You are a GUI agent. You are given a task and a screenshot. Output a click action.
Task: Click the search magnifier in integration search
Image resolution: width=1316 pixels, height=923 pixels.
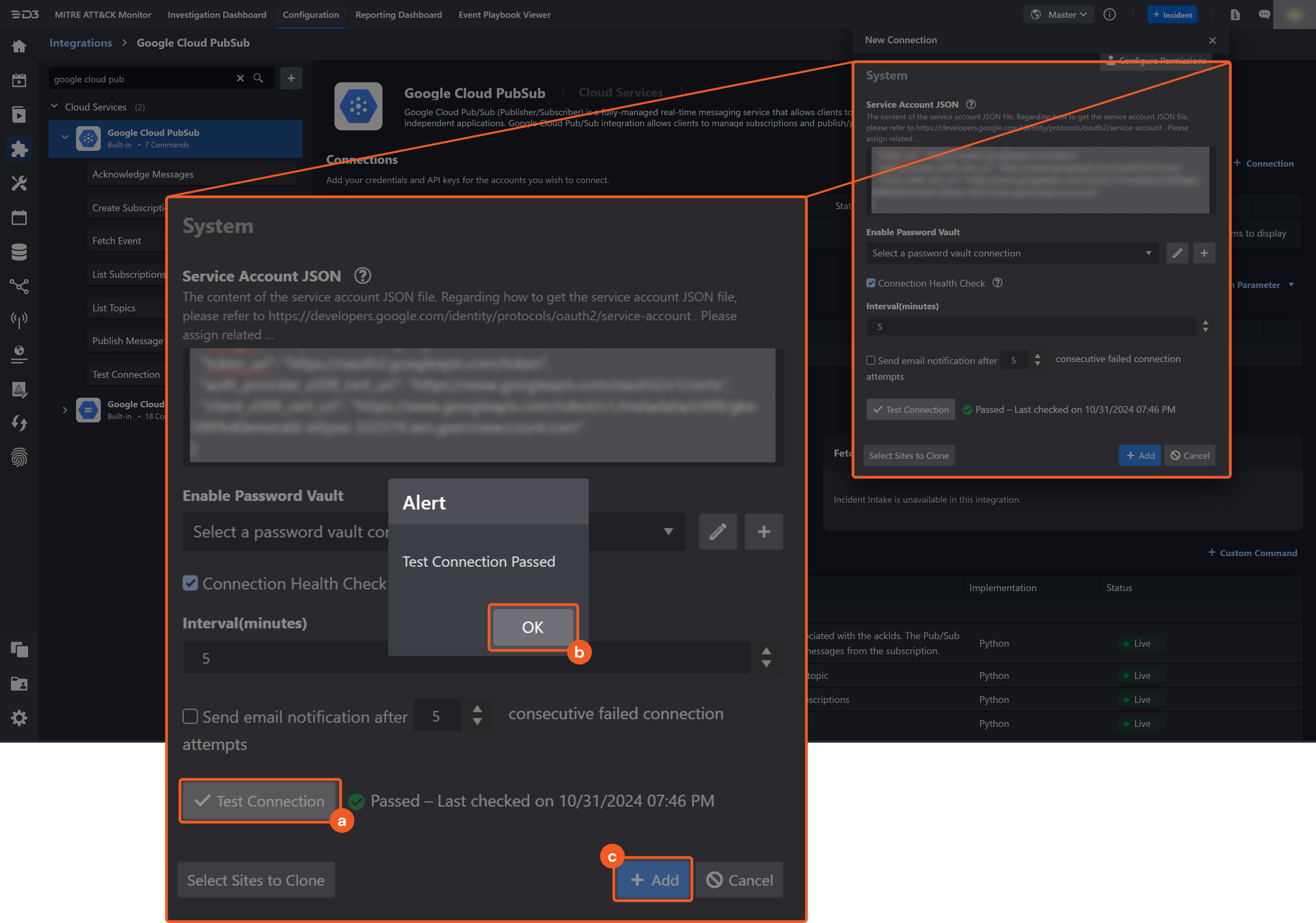coord(258,79)
